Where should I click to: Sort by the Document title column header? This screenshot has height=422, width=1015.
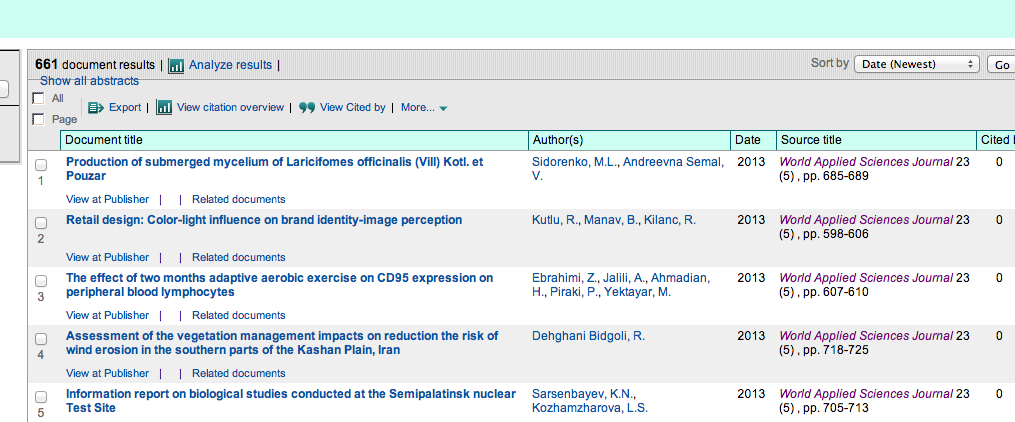click(104, 140)
